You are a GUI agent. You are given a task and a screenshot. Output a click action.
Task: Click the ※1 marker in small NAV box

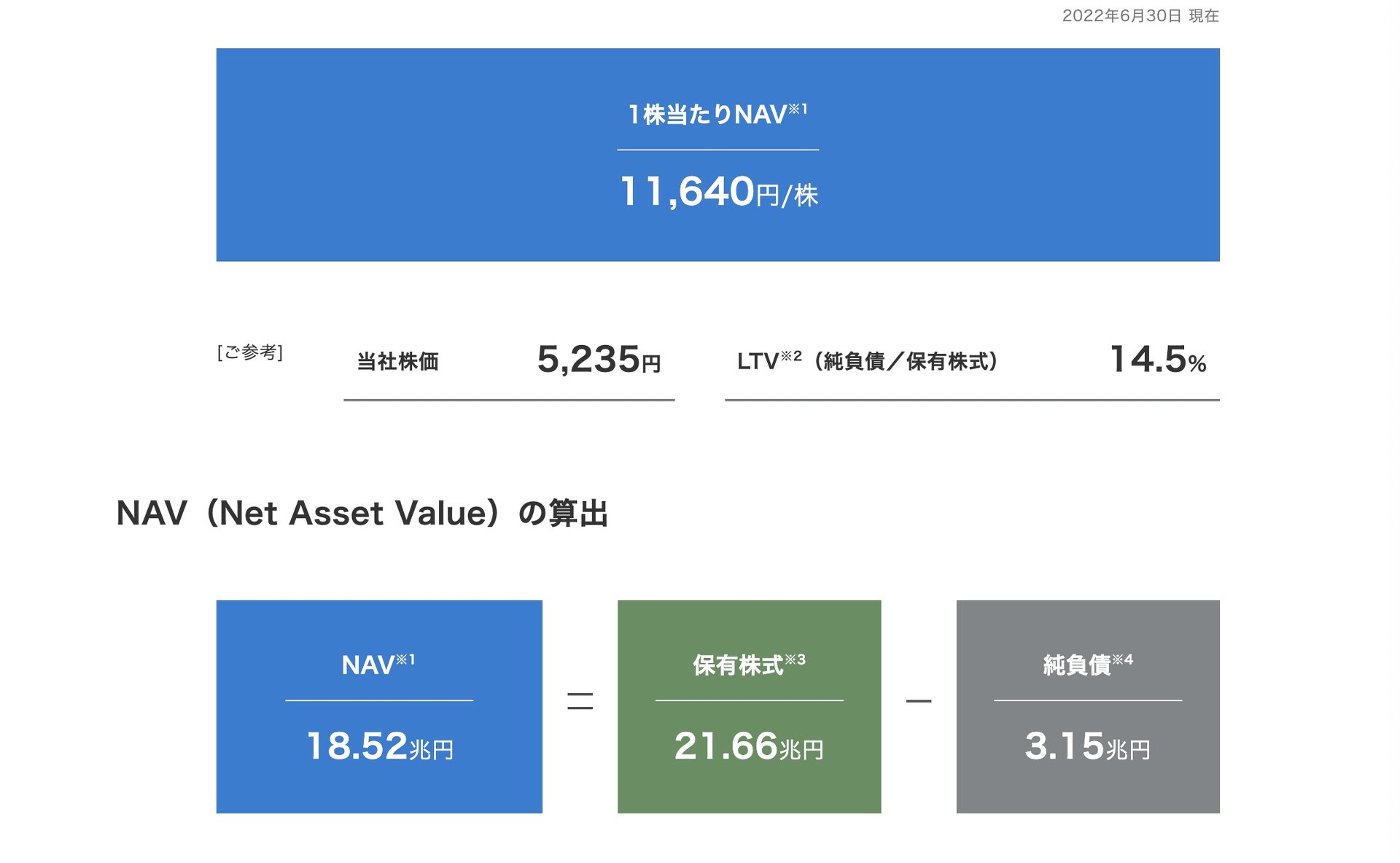pyautogui.click(x=405, y=659)
